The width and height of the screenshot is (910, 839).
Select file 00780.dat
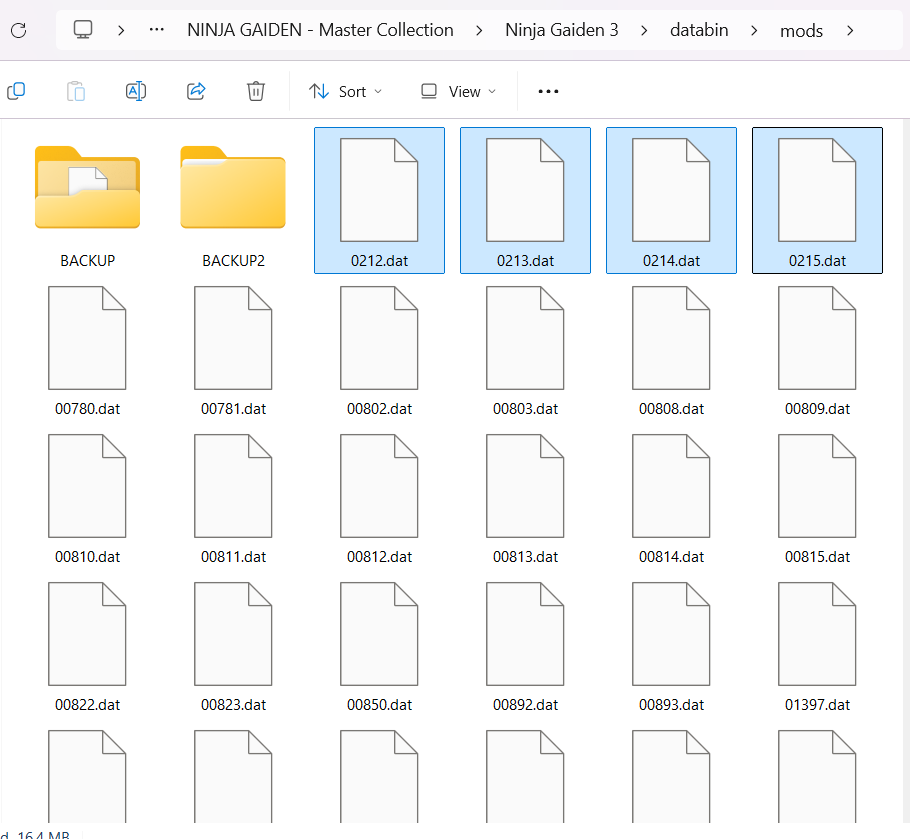point(88,350)
